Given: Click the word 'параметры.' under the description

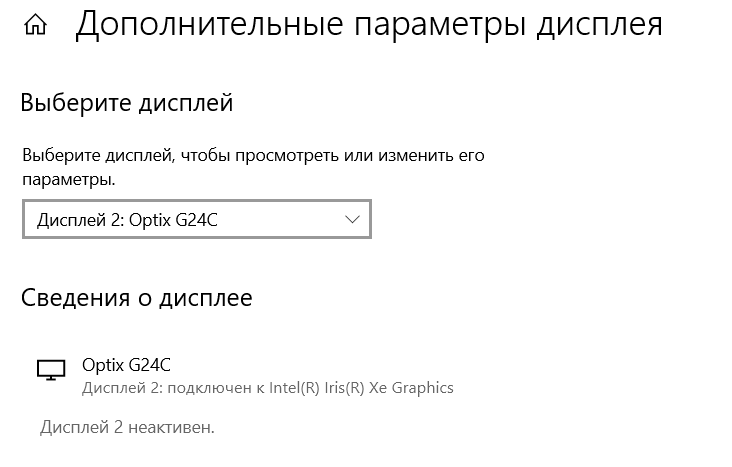Looking at the screenshot, I should [69, 180].
